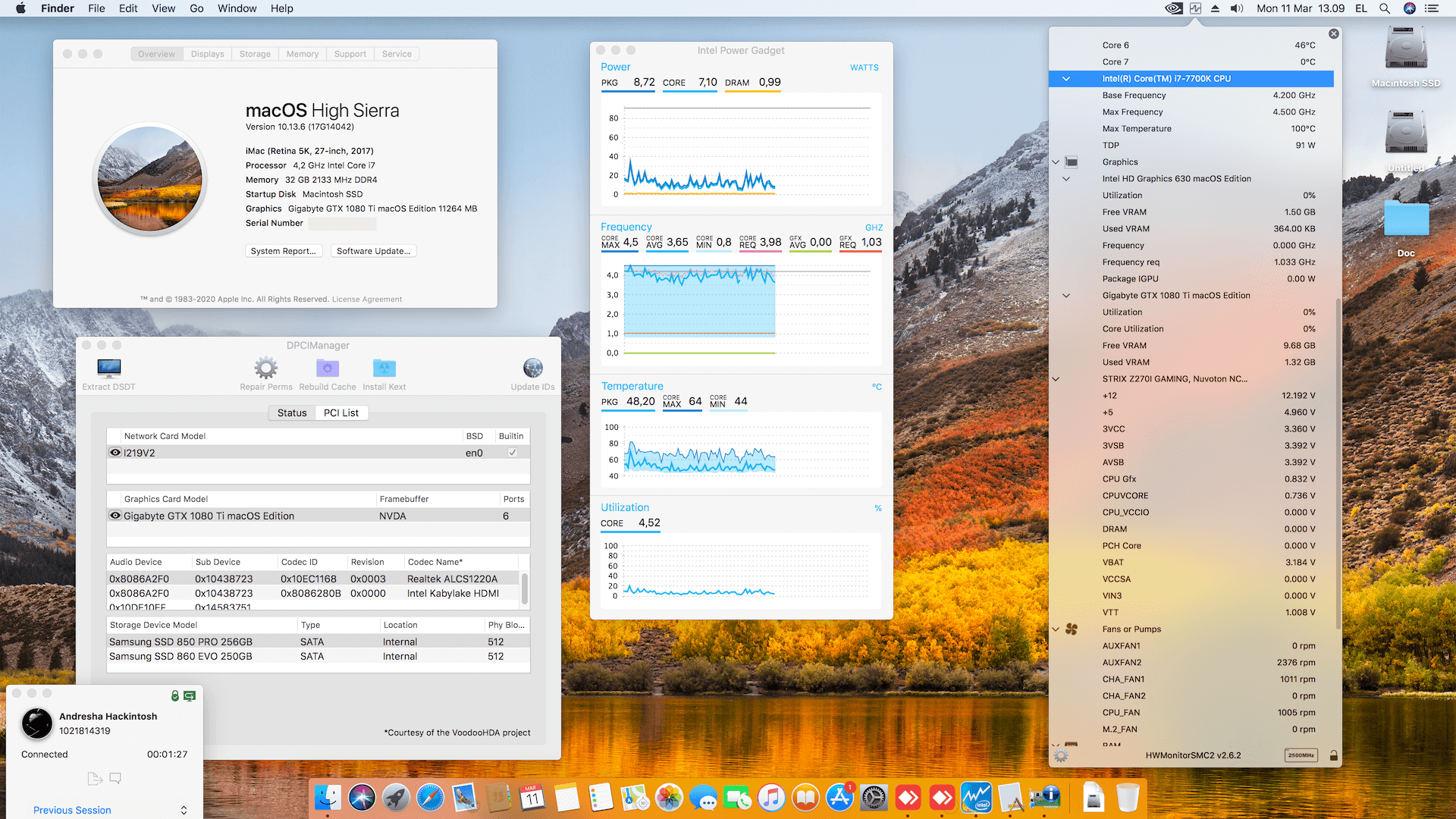Click the 2500MHz memory icon in HWMonitorSMC2
Image resolution: width=1456 pixels, height=819 pixels.
point(1301,755)
